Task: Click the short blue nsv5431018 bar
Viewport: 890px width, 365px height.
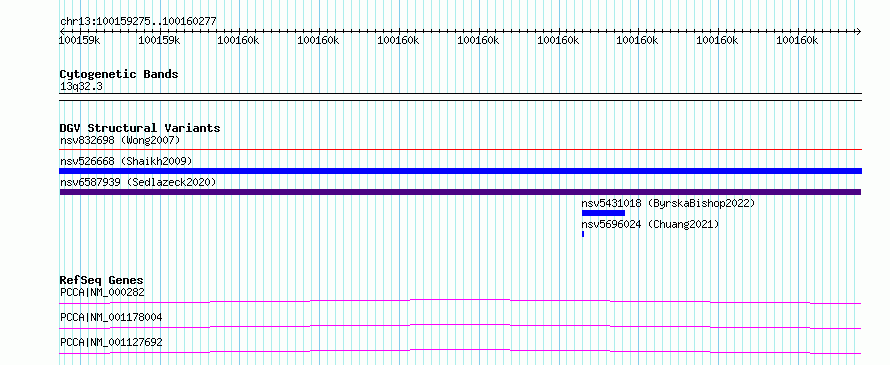Action: pyautogui.click(x=603, y=213)
